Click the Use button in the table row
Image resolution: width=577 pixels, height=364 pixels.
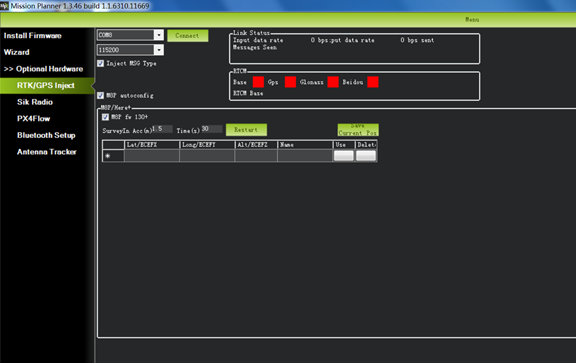pyautogui.click(x=344, y=156)
